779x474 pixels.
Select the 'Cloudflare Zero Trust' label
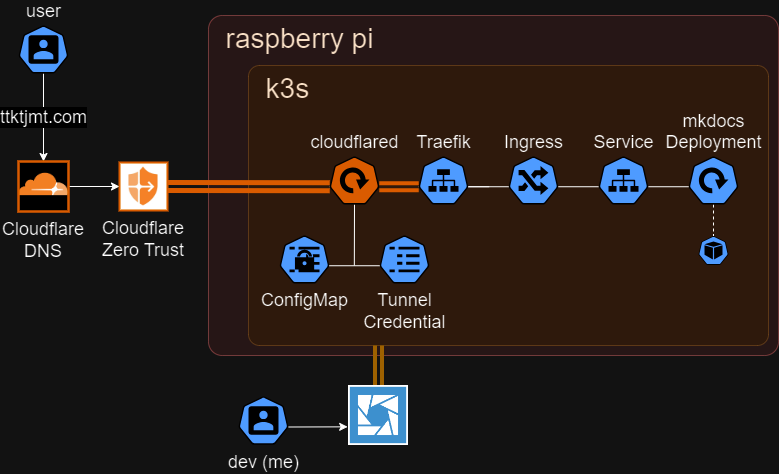coord(143,239)
